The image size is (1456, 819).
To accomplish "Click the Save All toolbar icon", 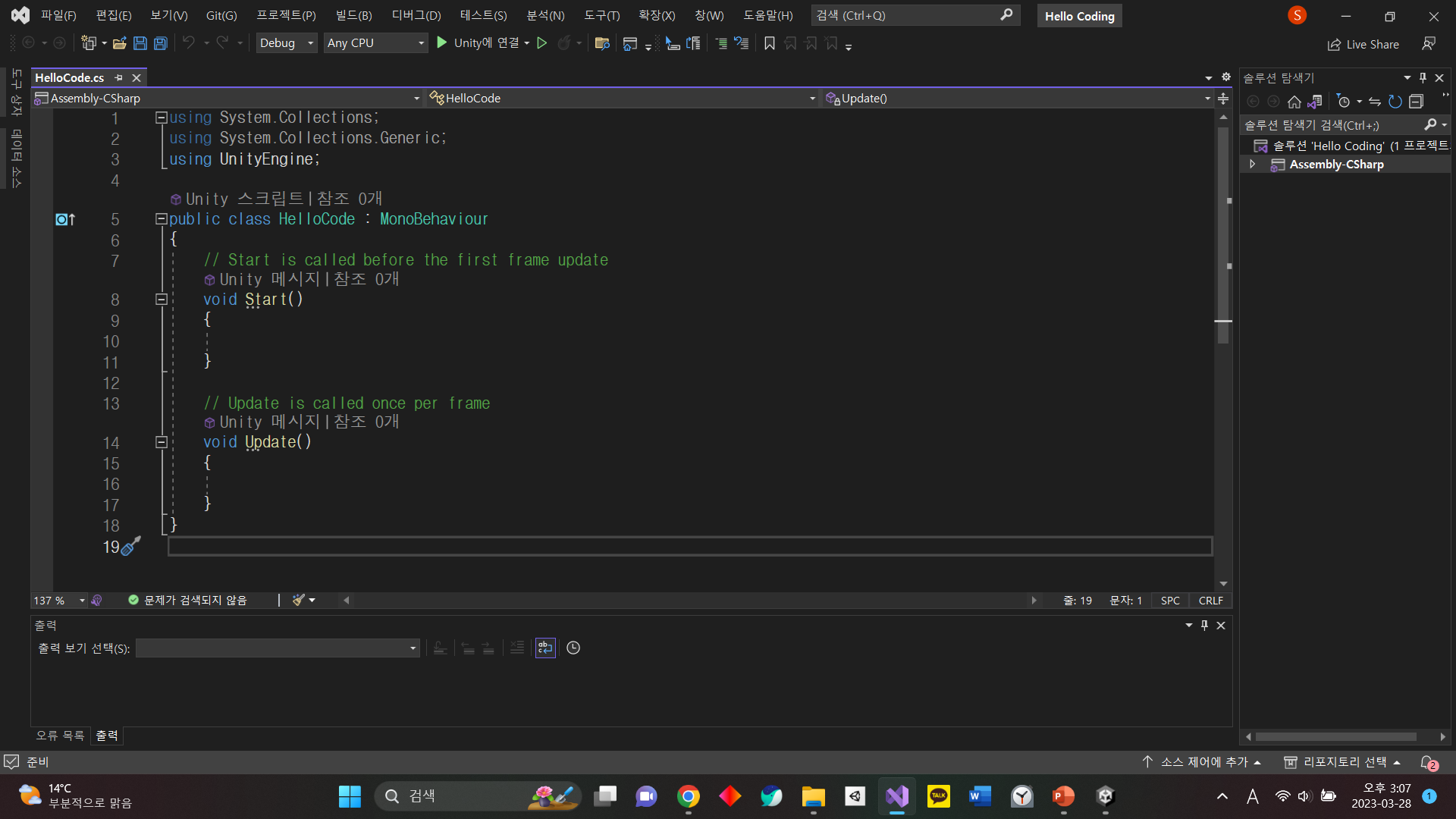I will pos(161,43).
